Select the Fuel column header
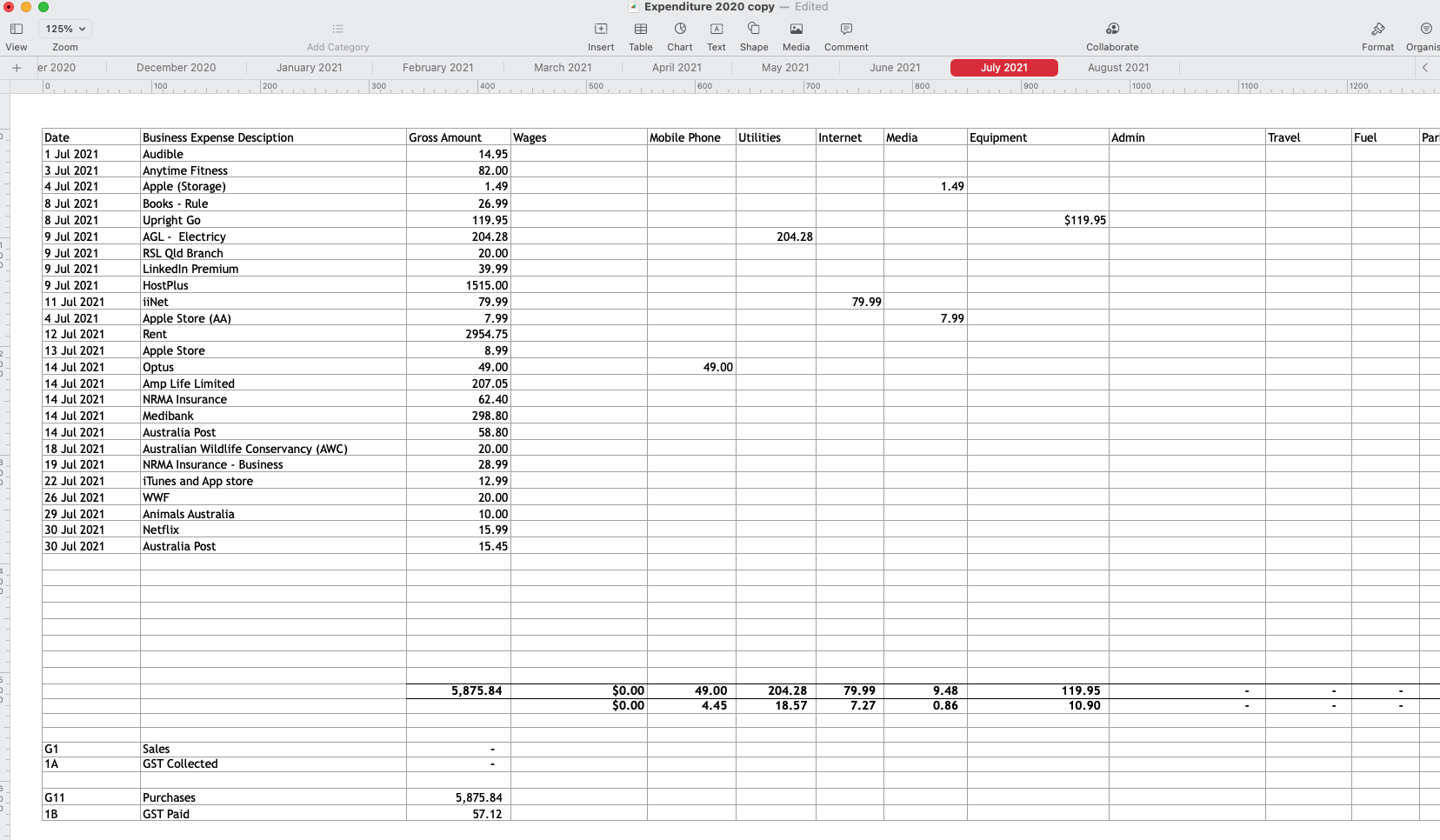The width and height of the screenshot is (1440, 840). pyautogui.click(x=1384, y=137)
